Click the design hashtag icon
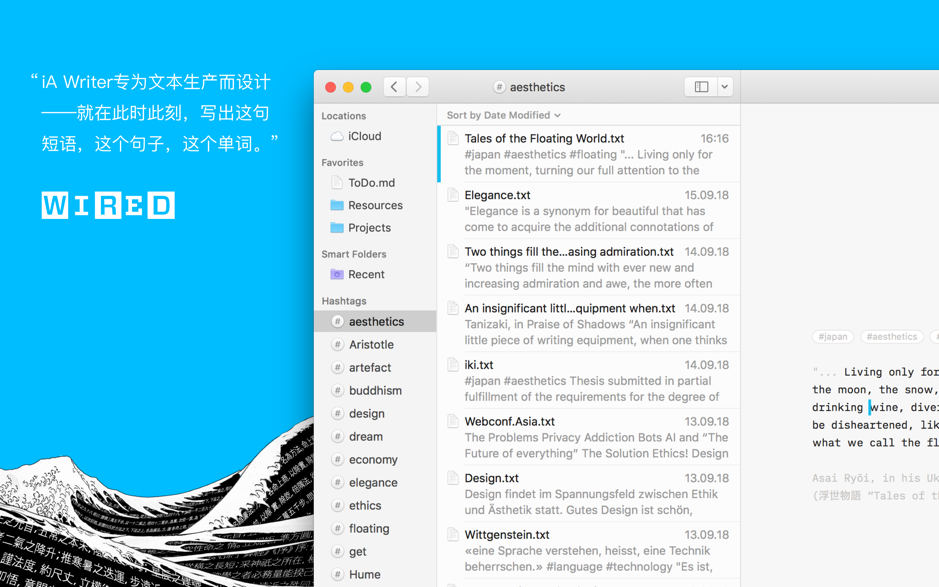Screen dimensions: 939x587 point(338,413)
